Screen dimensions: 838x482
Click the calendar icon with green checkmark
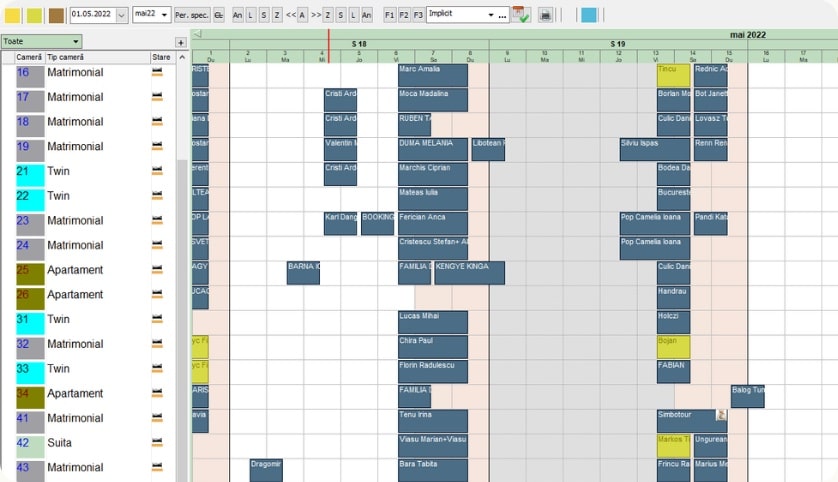[x=520, y=15]
